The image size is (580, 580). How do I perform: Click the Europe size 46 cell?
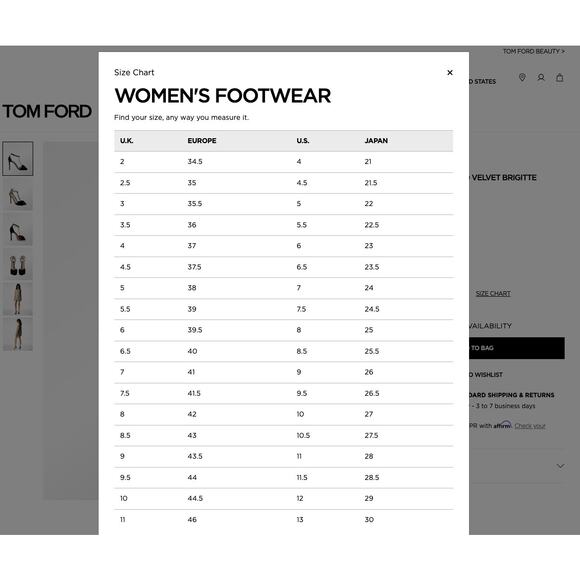tap(192, 520)
